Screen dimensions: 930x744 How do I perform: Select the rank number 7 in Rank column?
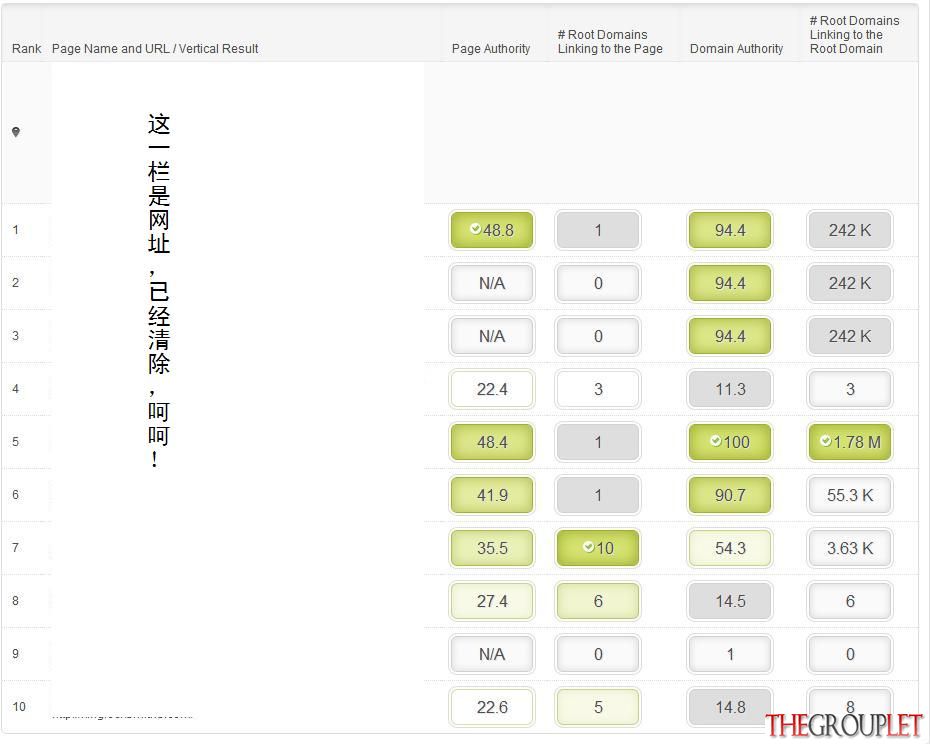[x=15, y=548]
